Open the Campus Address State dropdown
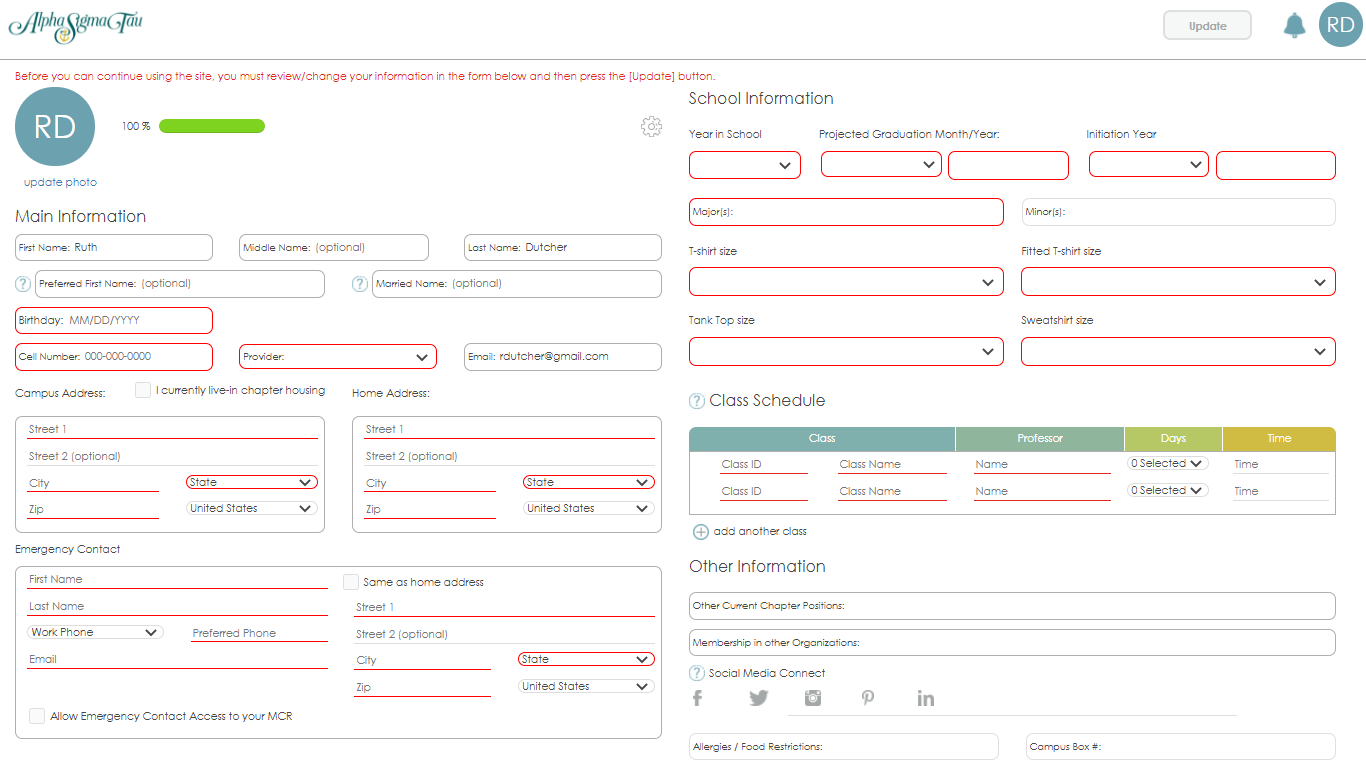 click(252, 482)
